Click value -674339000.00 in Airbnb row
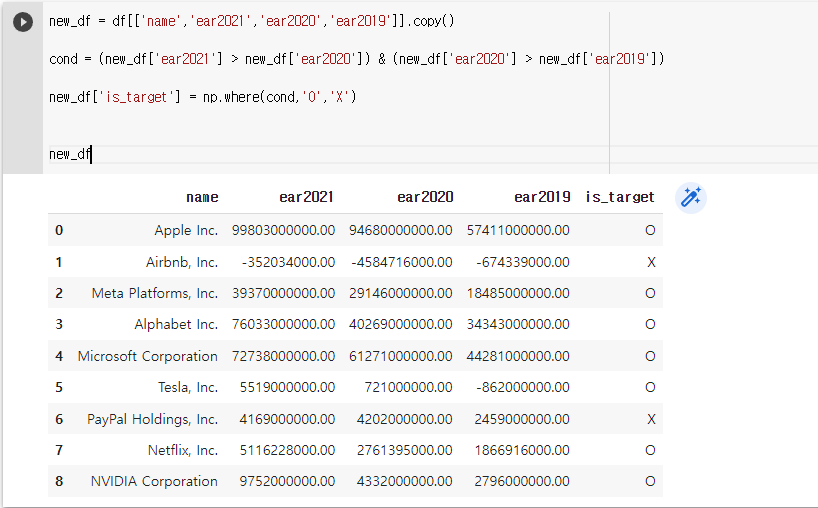 click(x=523, y=262)
